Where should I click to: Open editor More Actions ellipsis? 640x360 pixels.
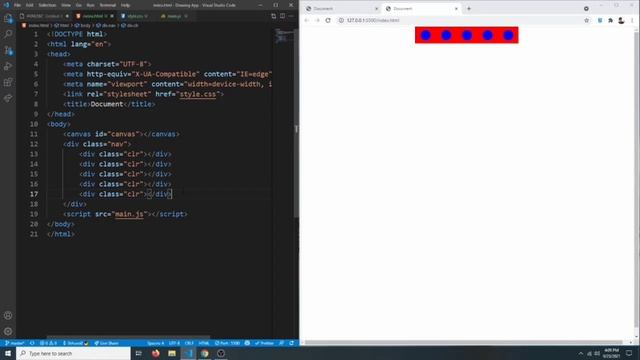[291, 16]
